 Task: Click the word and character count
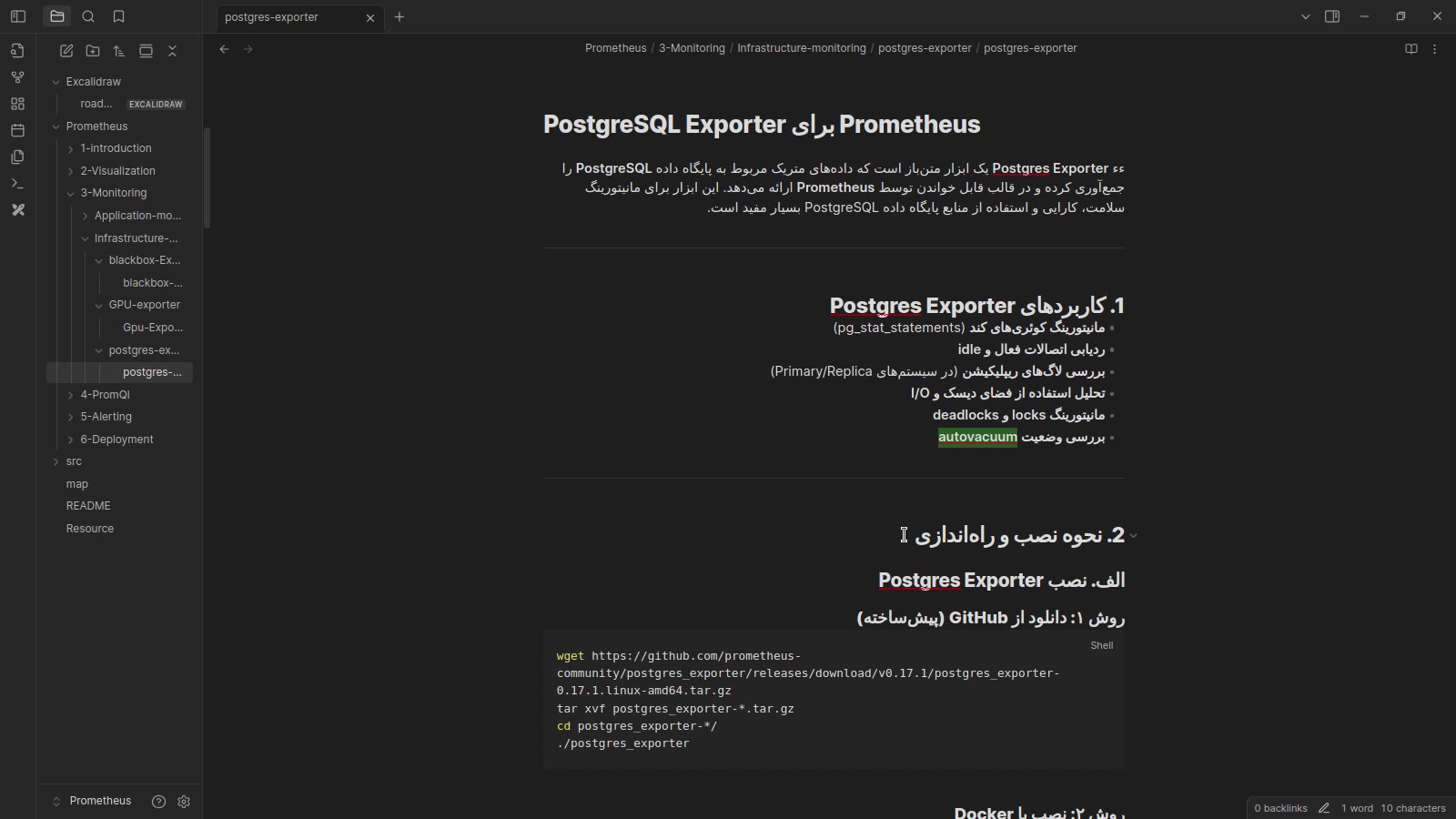tap(1393, 808)
